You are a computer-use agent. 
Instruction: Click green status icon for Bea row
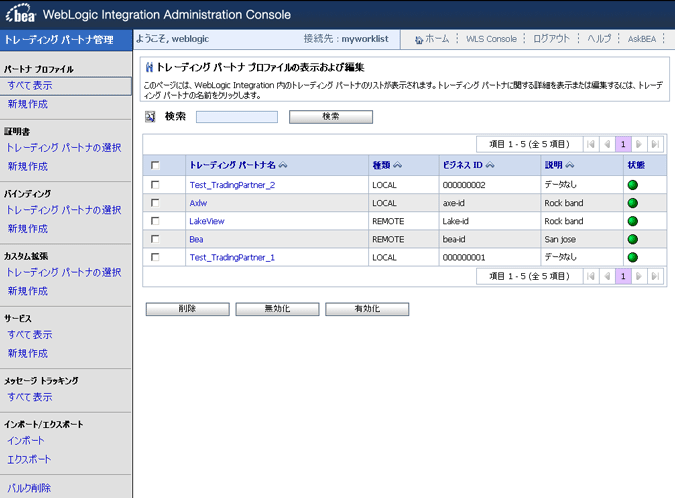(x=632, y=239)
